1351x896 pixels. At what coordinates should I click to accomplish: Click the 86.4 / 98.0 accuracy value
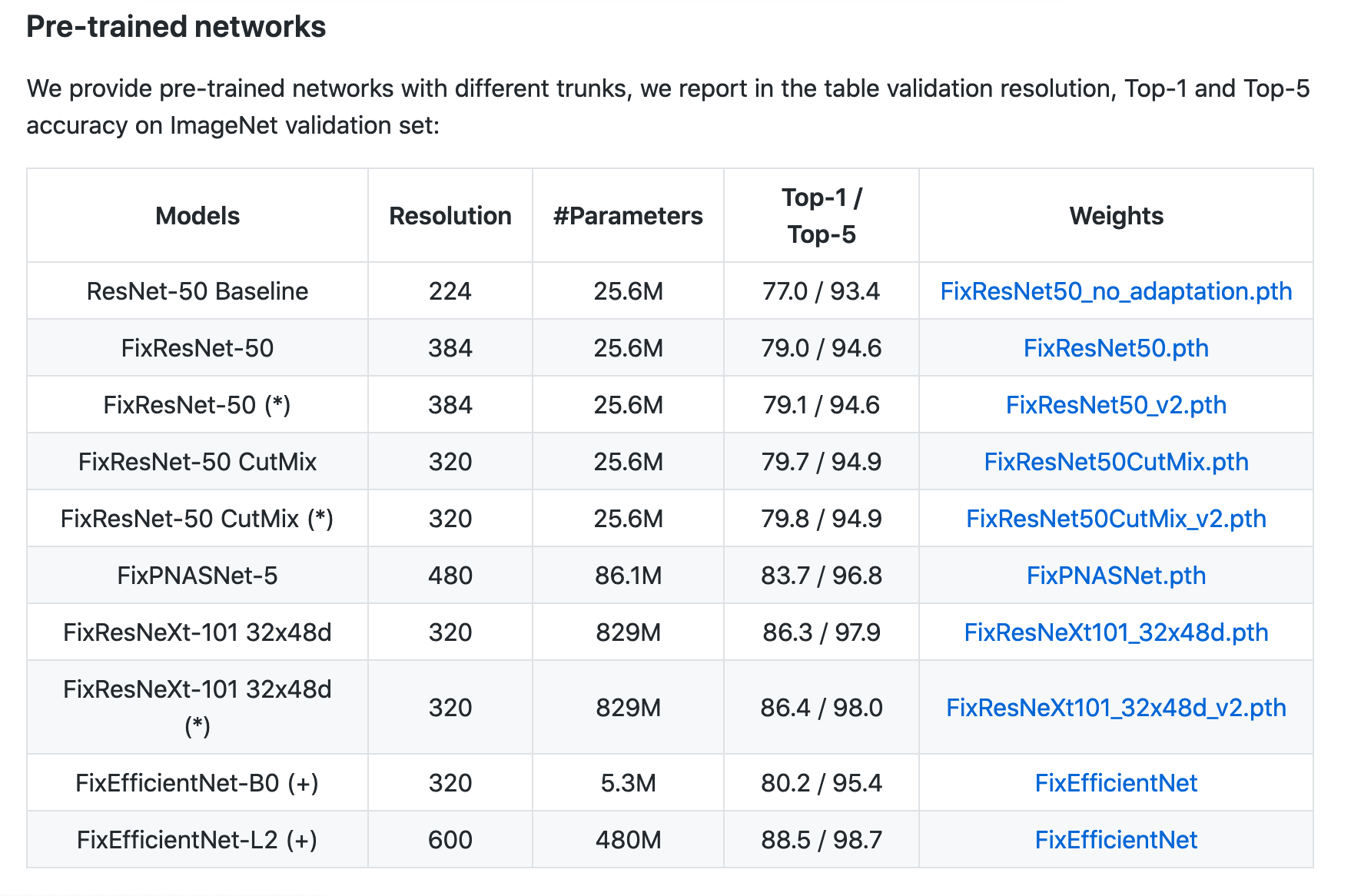[822, 708]
